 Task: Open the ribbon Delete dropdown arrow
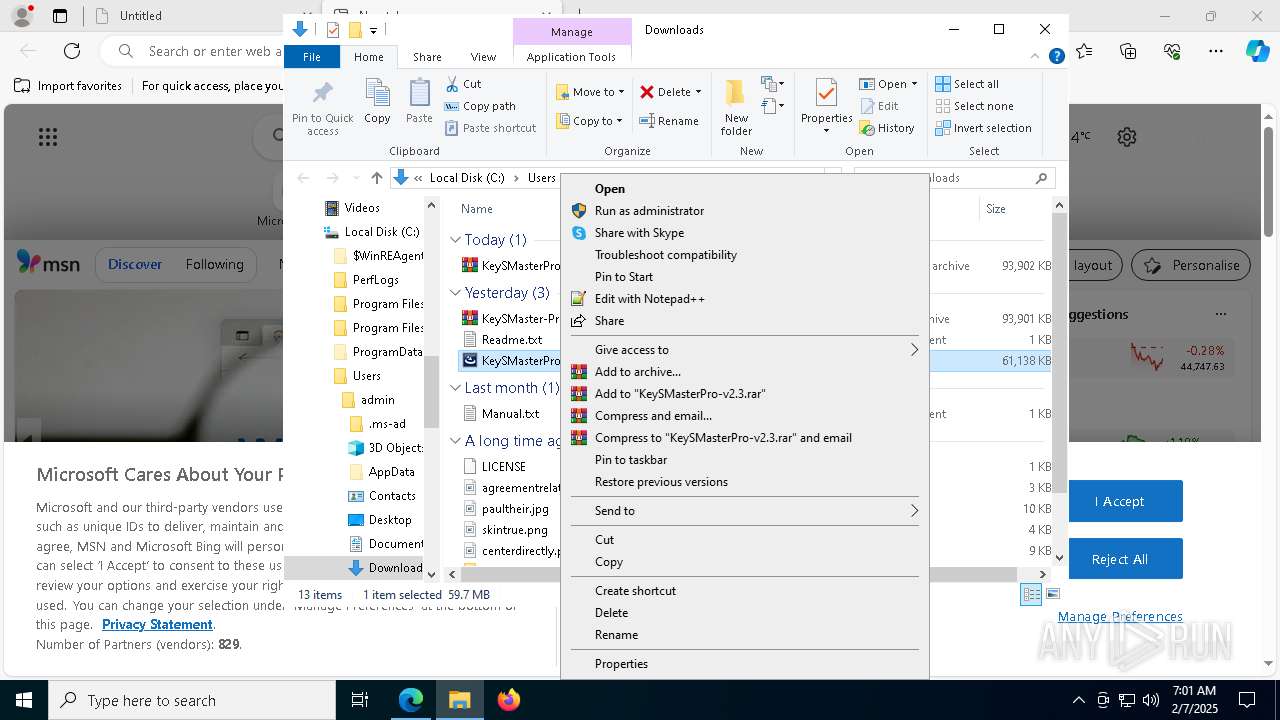(698, 92)
